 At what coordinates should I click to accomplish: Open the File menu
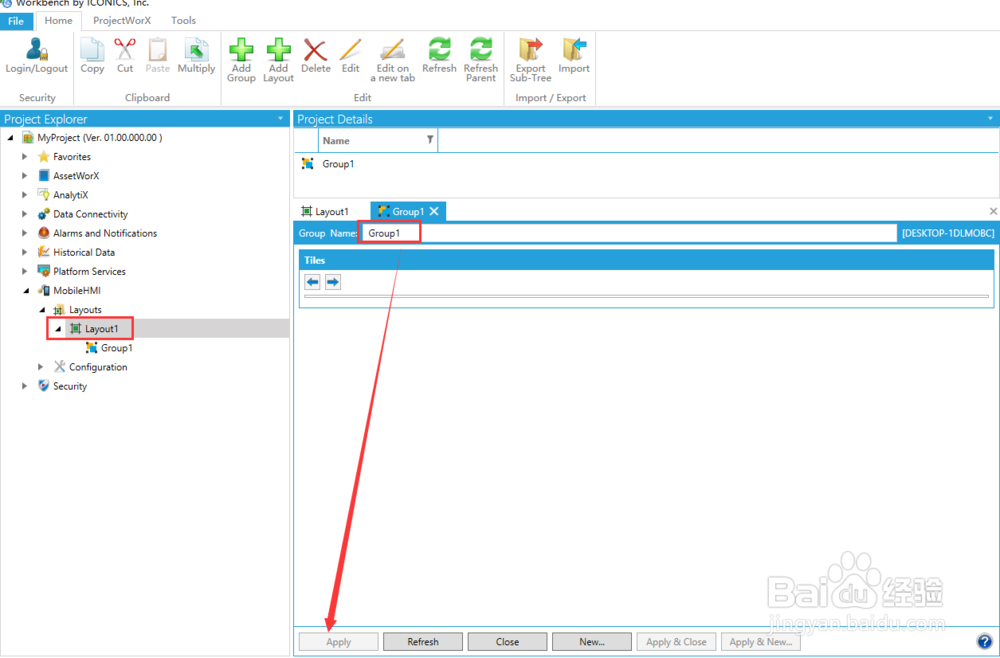16,20
